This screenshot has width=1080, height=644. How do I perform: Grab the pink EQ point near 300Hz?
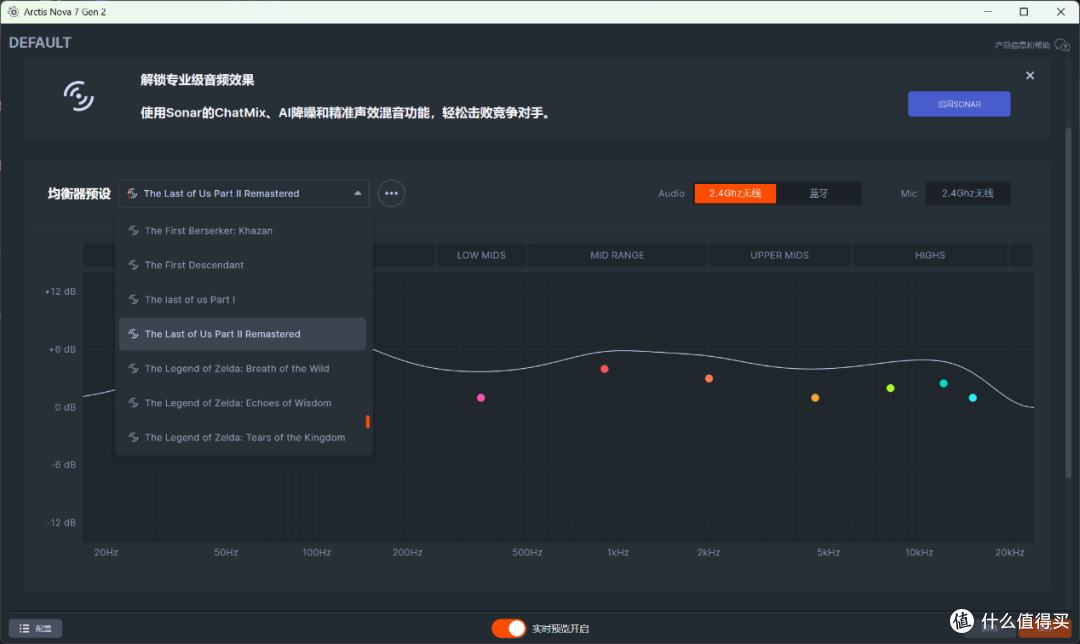click(x=481, y=397)
